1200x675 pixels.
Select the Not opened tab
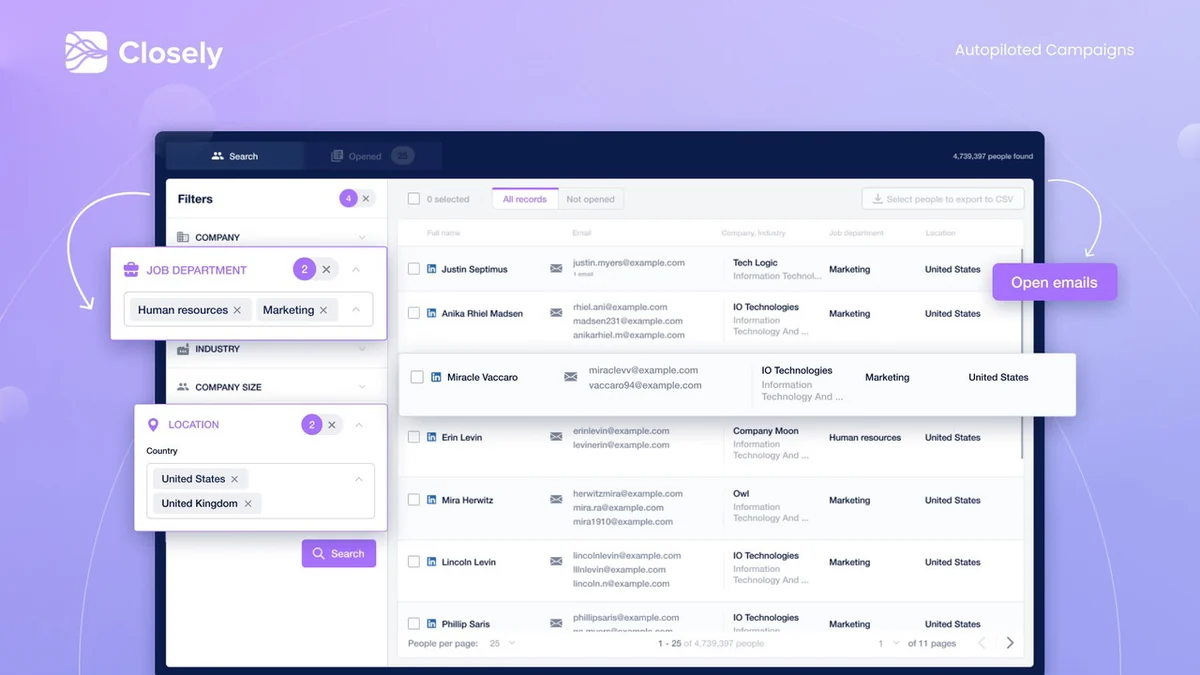(590, 199)
